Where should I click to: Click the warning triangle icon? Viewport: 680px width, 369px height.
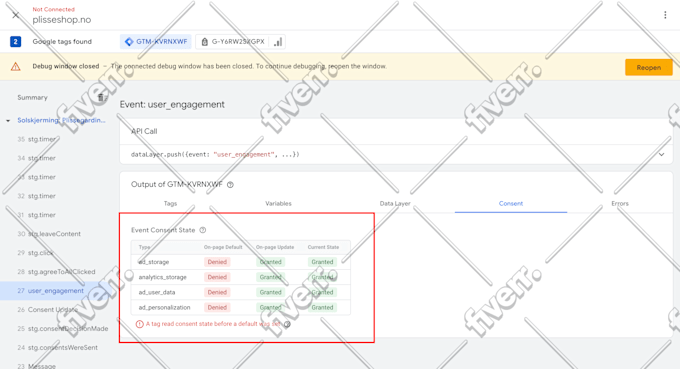pyautogui.click(x=16, y=66)
